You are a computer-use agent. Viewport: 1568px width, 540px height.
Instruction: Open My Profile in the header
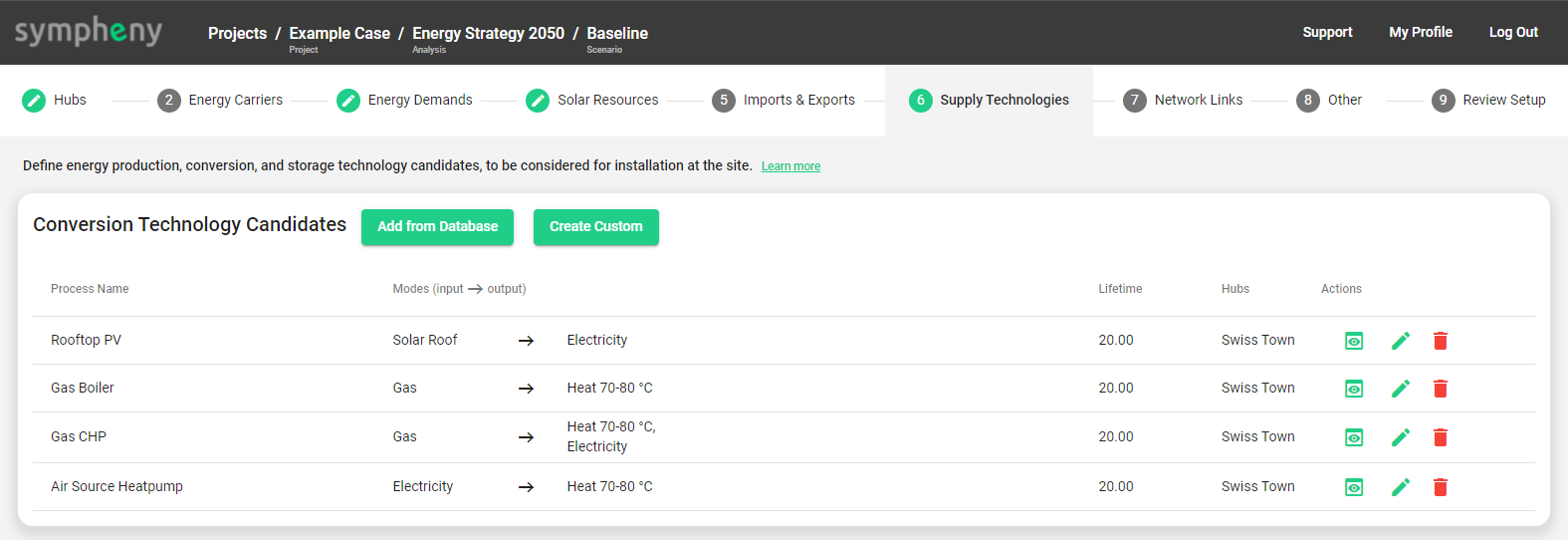[x=1420, y=32]
